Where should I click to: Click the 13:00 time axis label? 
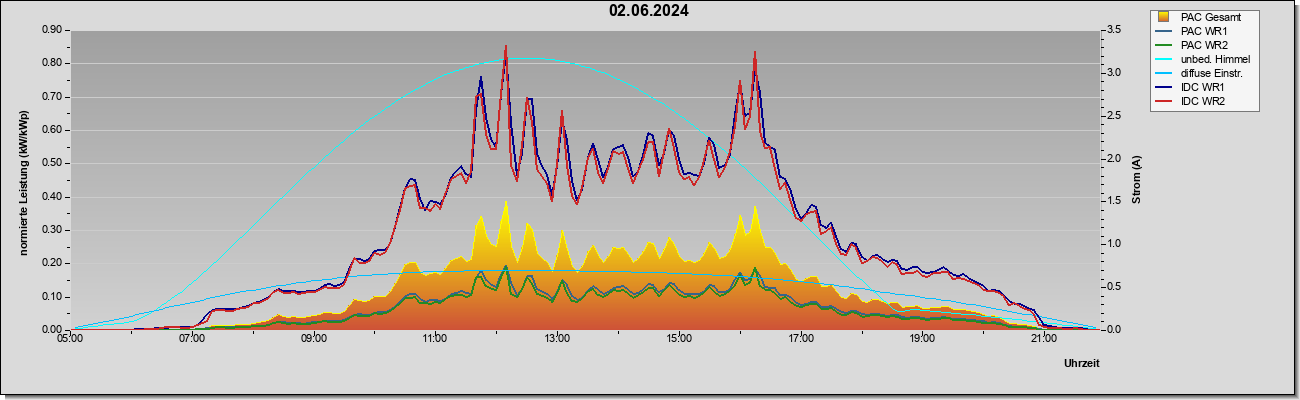tap(557, 338)
